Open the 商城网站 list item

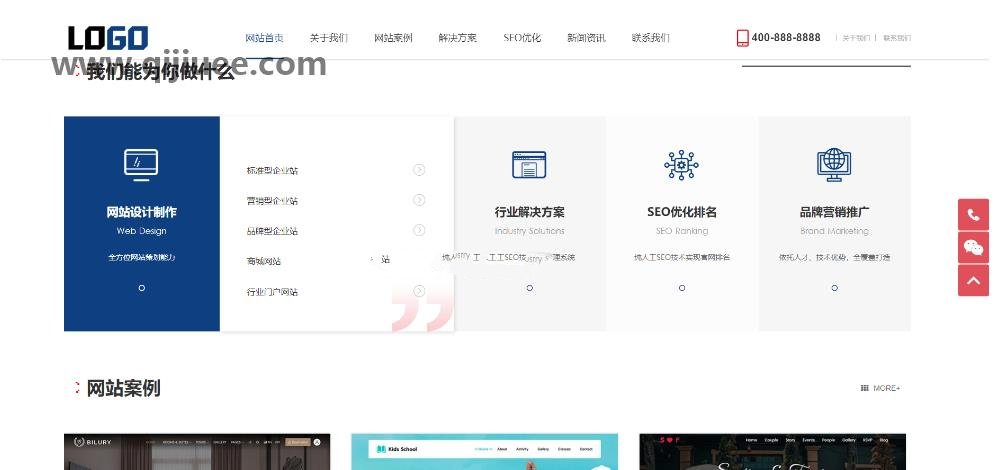(263, 261)
